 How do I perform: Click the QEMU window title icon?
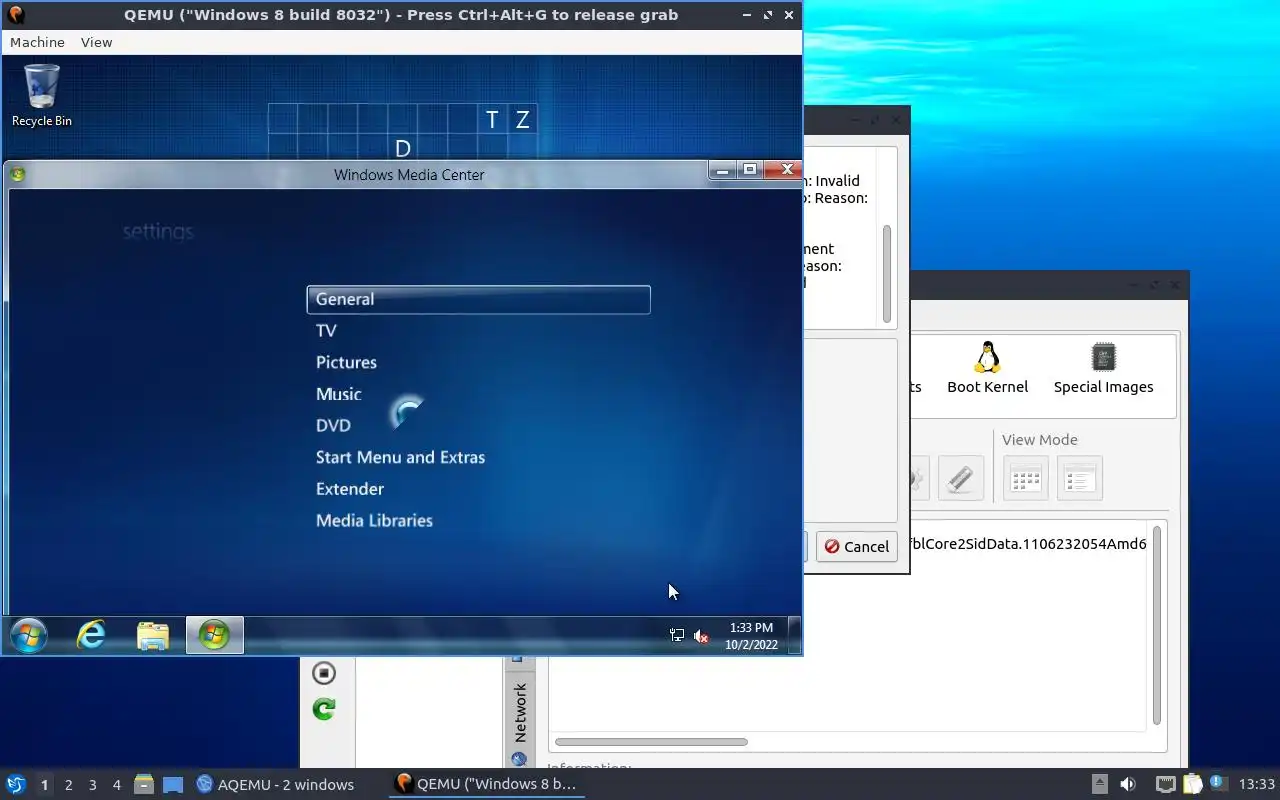click(15, 14)
